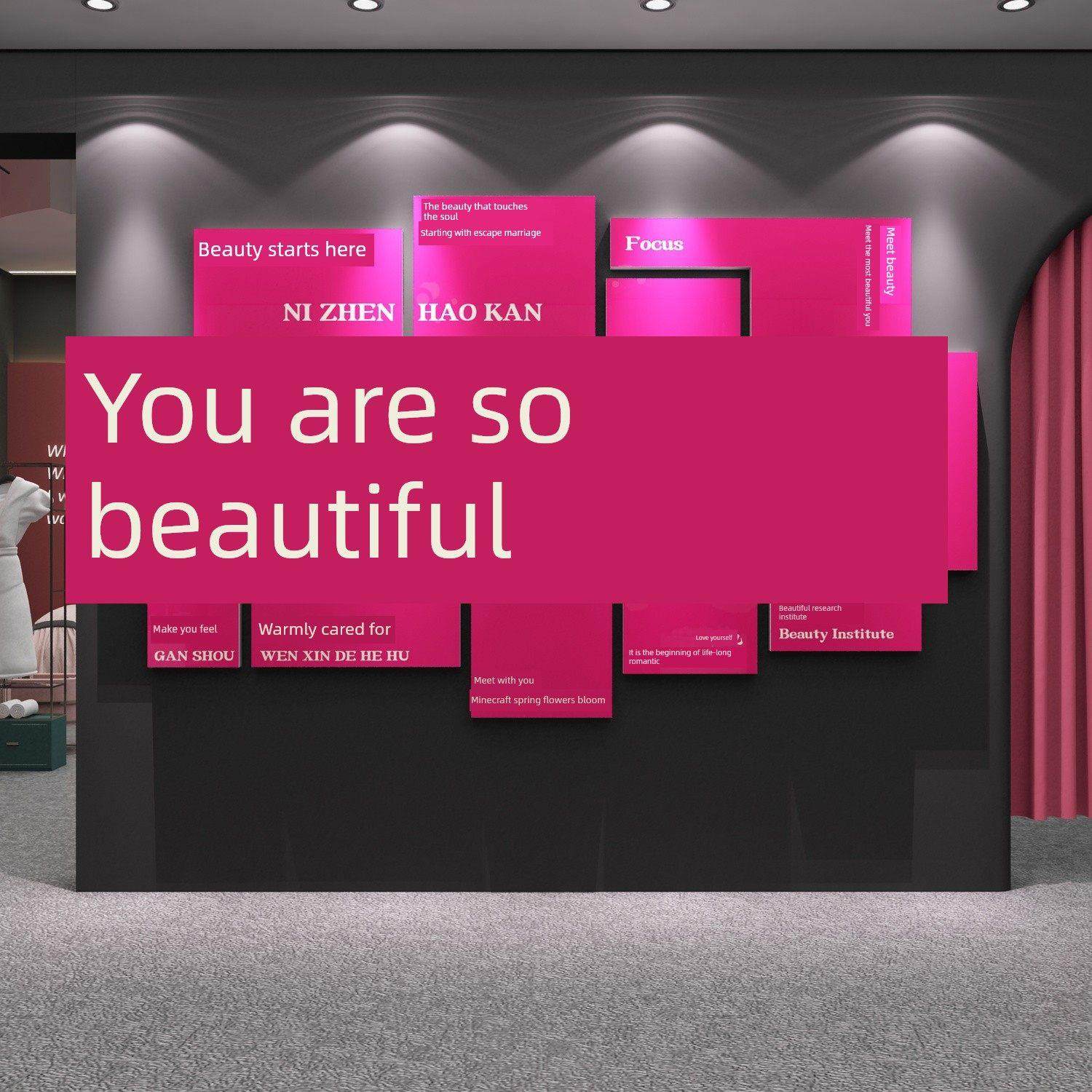This screenshot has height=1092, width=1092.
Task: Click the "Beauty Institute" lettering
Action: [x=836, y=634]
